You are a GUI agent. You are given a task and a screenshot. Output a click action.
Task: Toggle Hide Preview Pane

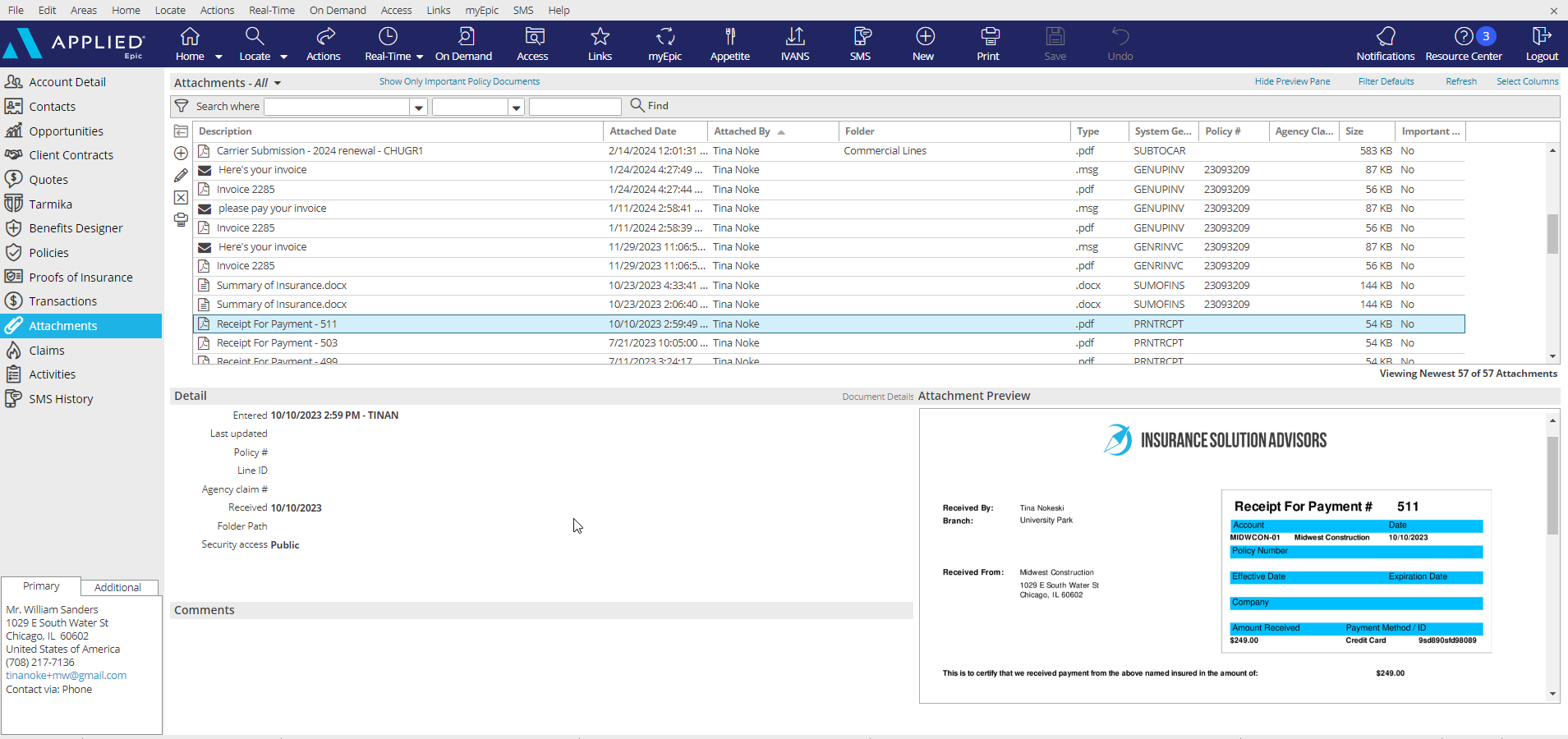click(x=1291, y=81)
